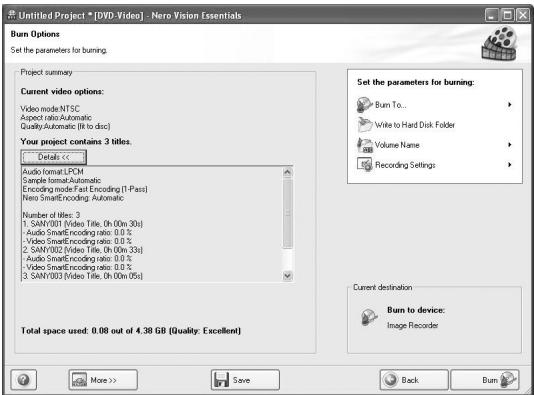
Task: Collapse the project details with Details <<
Action: [x=53, y=157]
